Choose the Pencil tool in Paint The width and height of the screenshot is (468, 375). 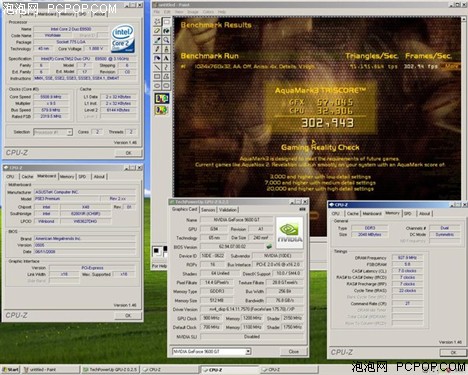pyautogui.click(x=157, y=49)
